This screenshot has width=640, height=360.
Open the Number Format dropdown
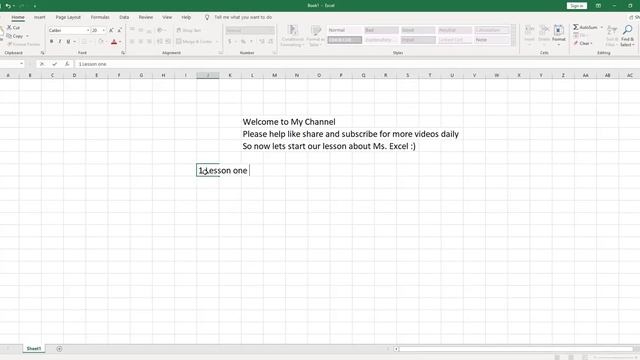coord(250,31)
